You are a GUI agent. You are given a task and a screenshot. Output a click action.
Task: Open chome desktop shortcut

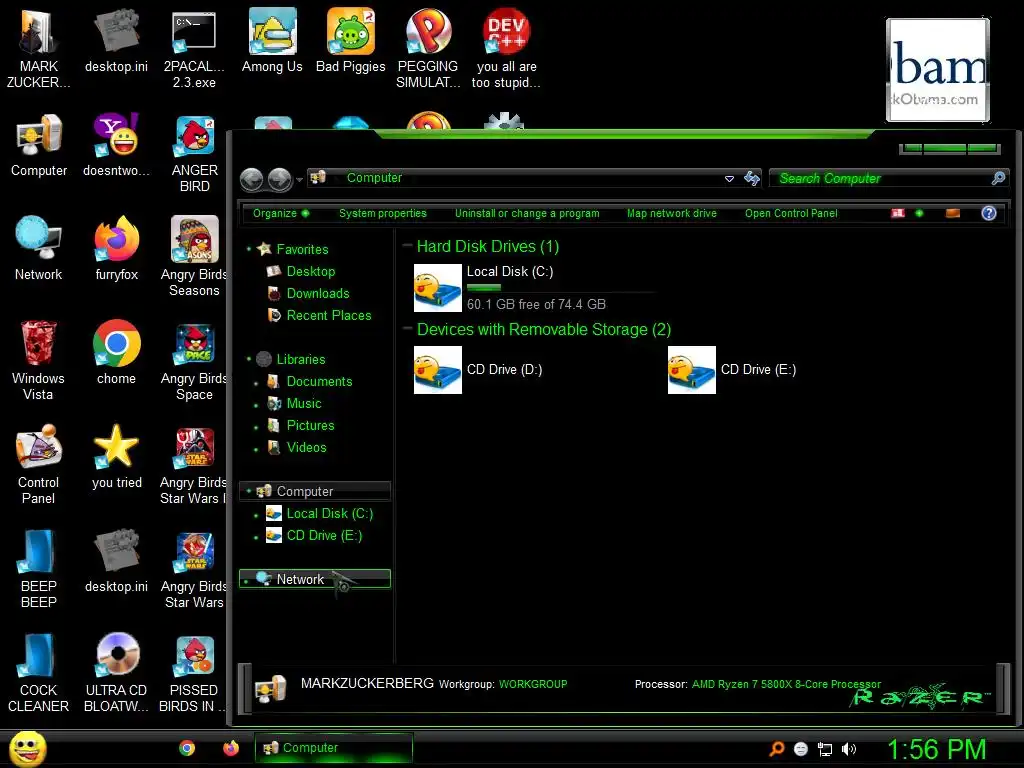pyautogui.click(x=116, y=353)
